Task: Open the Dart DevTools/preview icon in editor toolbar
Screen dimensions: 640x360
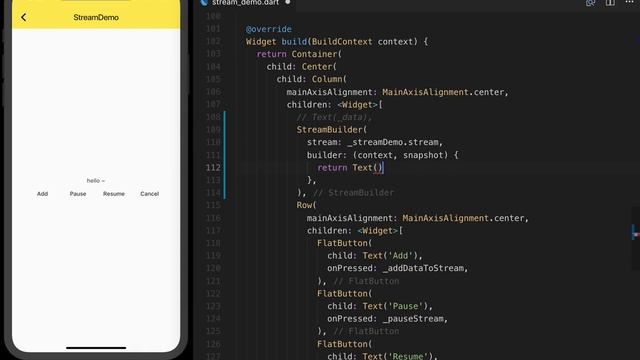Action: 590,2
